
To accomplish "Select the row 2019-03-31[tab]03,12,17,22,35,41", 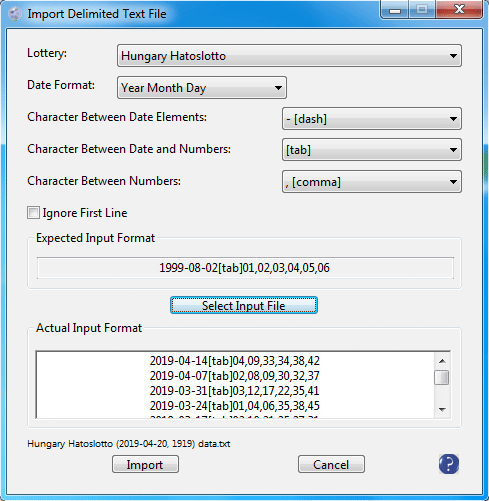I will (x=235, y=391).
